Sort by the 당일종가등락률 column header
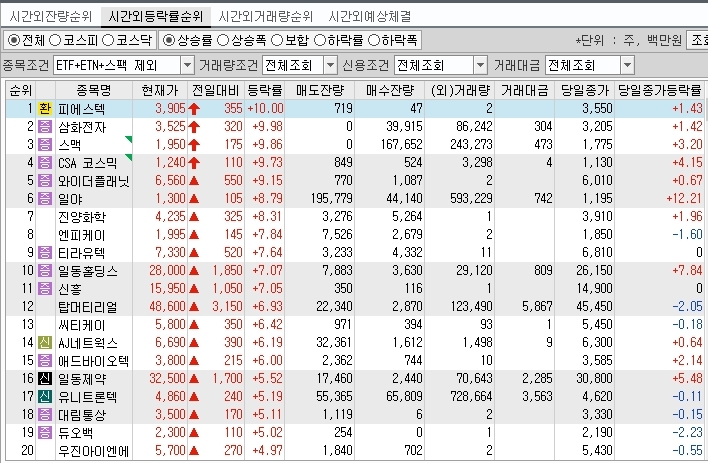This screenshot has width=708, height=463. [x=659, y=90]
